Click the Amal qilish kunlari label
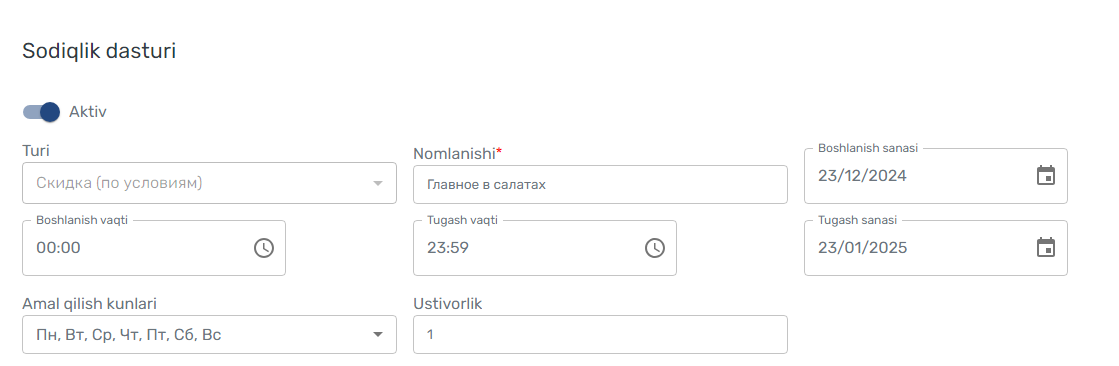 coord(90,304)
